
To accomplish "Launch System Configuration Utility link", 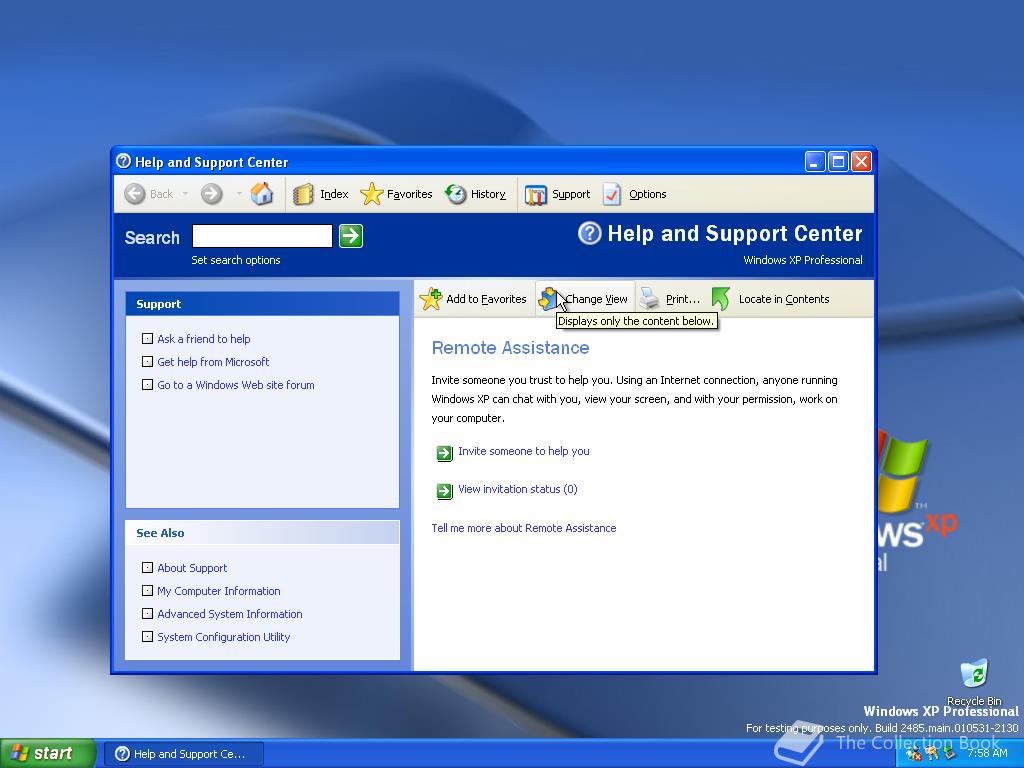I will pos(223,637).
